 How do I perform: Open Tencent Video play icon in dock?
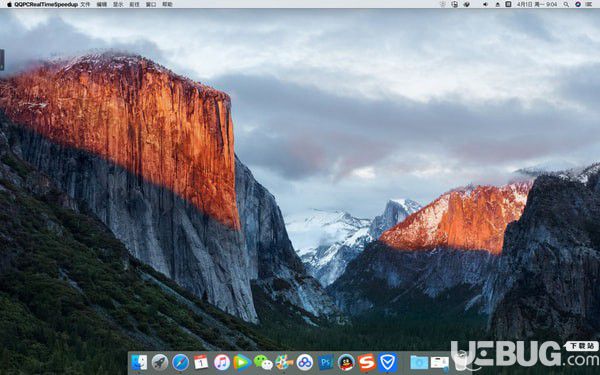[x=242, y=362]
